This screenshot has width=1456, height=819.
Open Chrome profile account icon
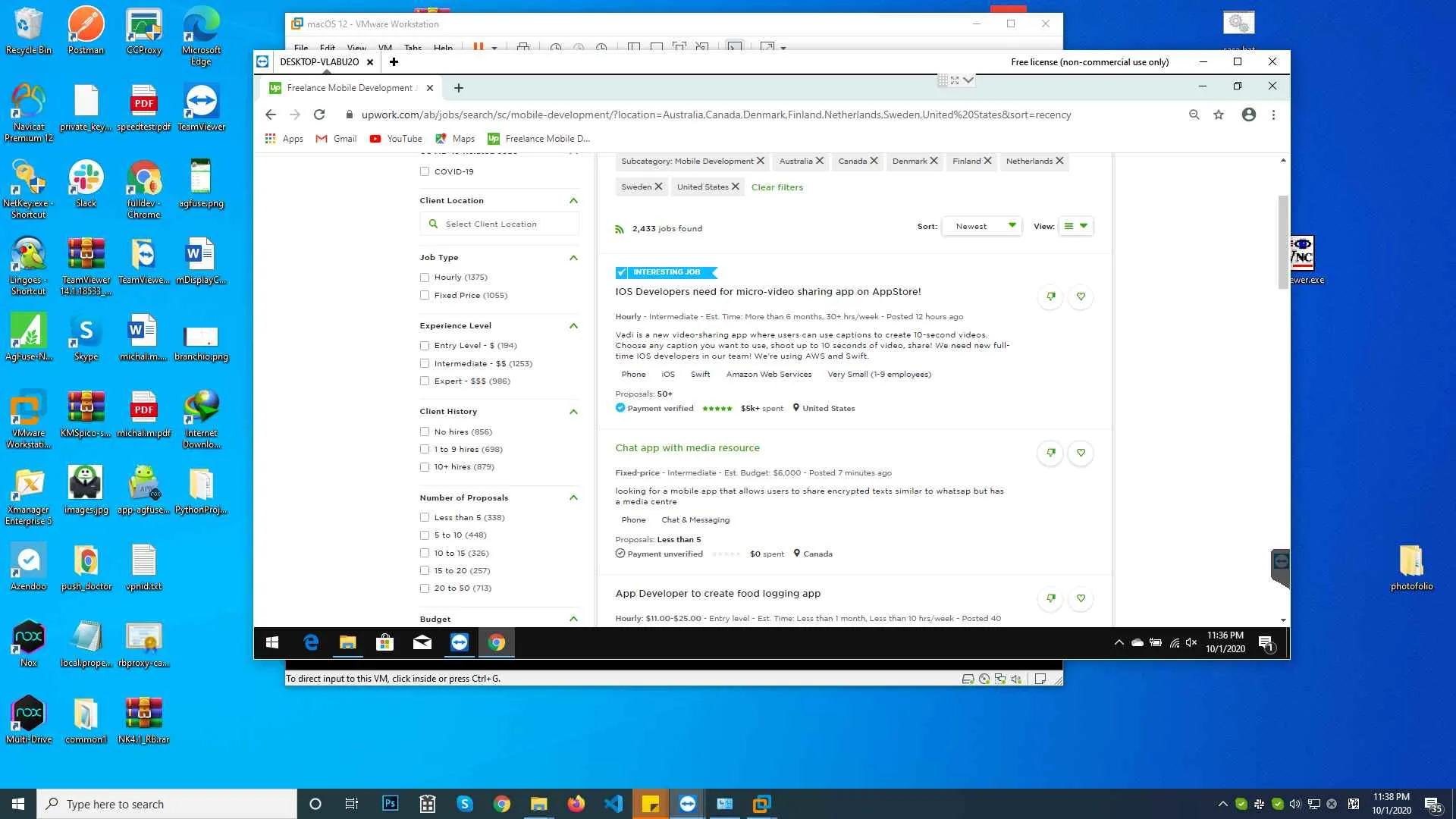point(1248,115)
